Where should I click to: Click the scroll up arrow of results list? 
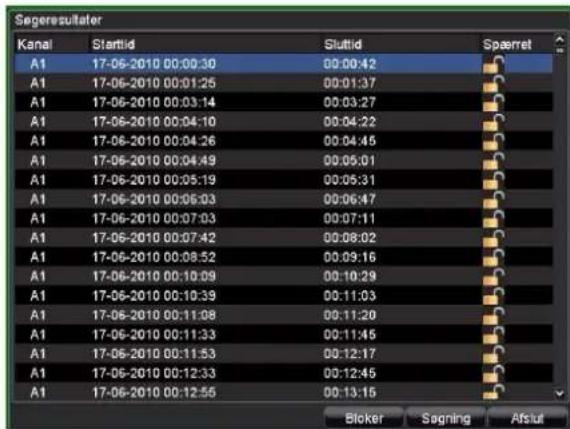[560, 39]
